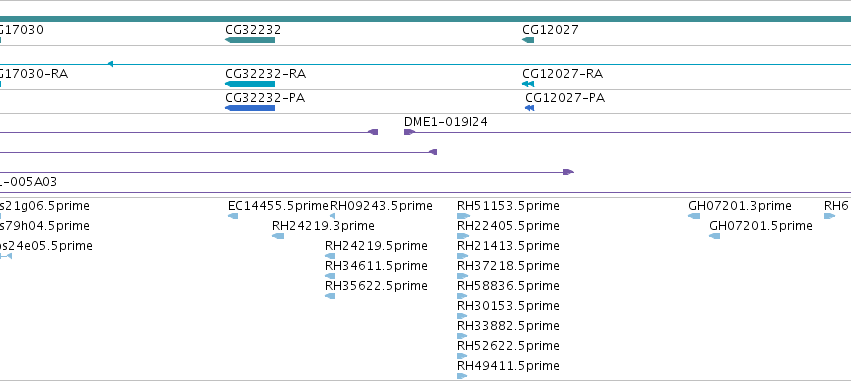Click the RH51153.5prime EST arrow
Viewport: 851px width, 381px height.
click(x=463, y=215)
